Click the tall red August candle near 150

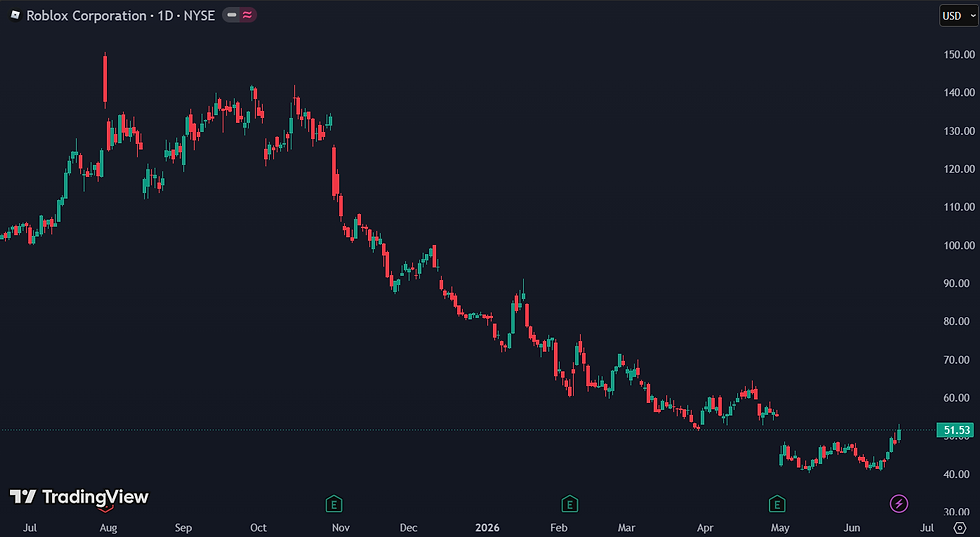pyautogui.click(x=105, y=78)
